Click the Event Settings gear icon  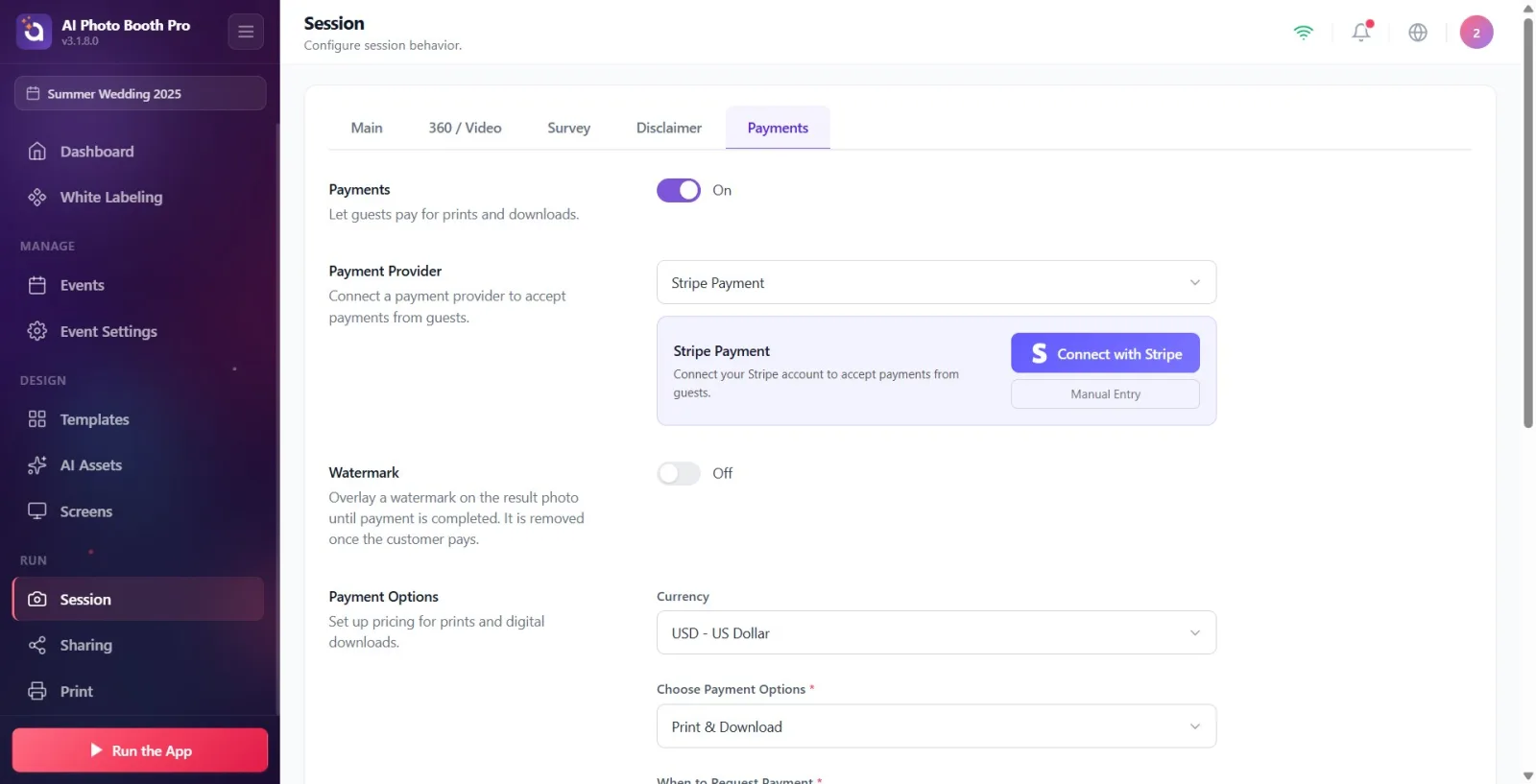tap(37, 331)
